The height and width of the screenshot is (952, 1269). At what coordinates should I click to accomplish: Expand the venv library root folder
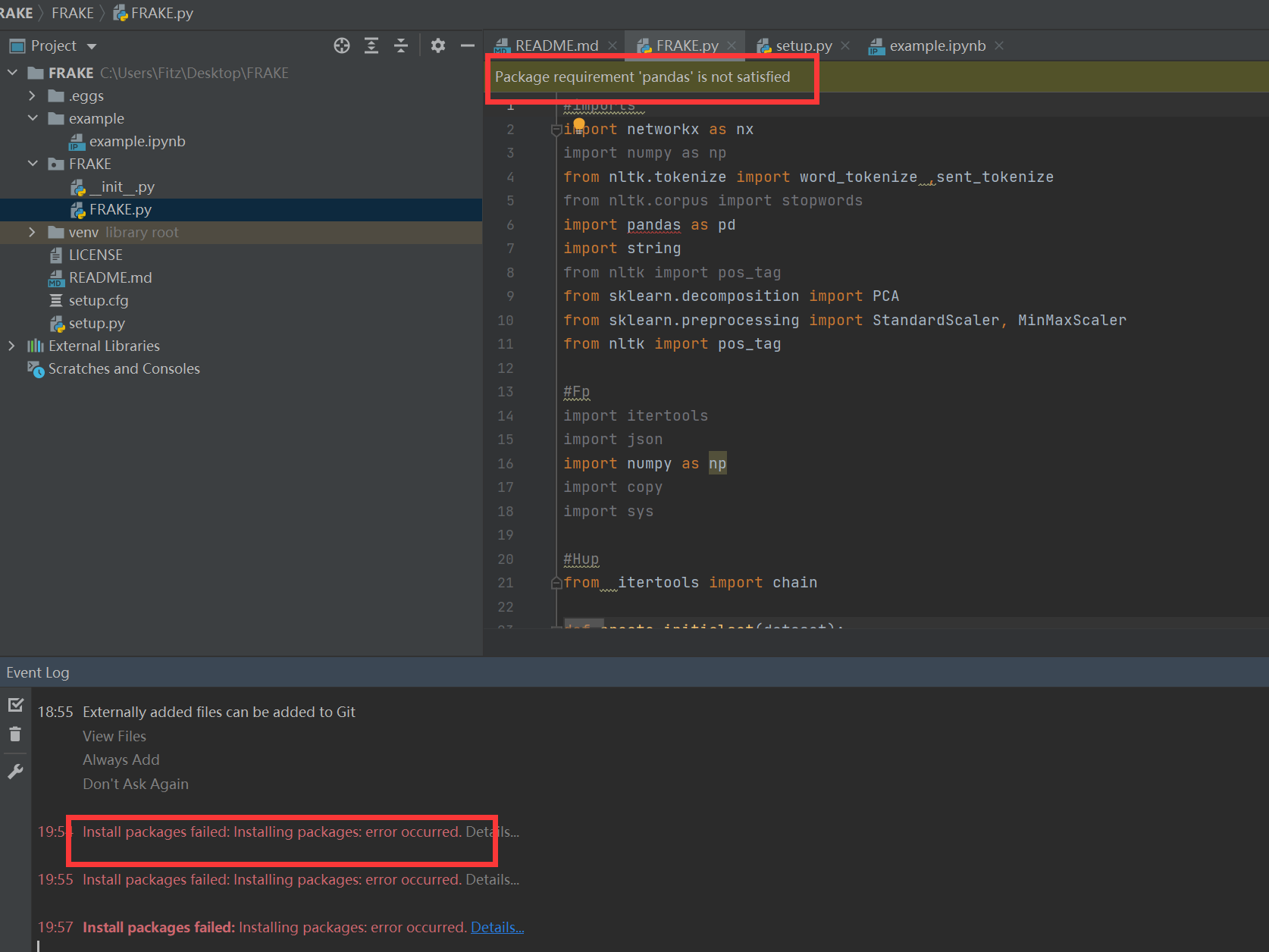tap(32, 232)
